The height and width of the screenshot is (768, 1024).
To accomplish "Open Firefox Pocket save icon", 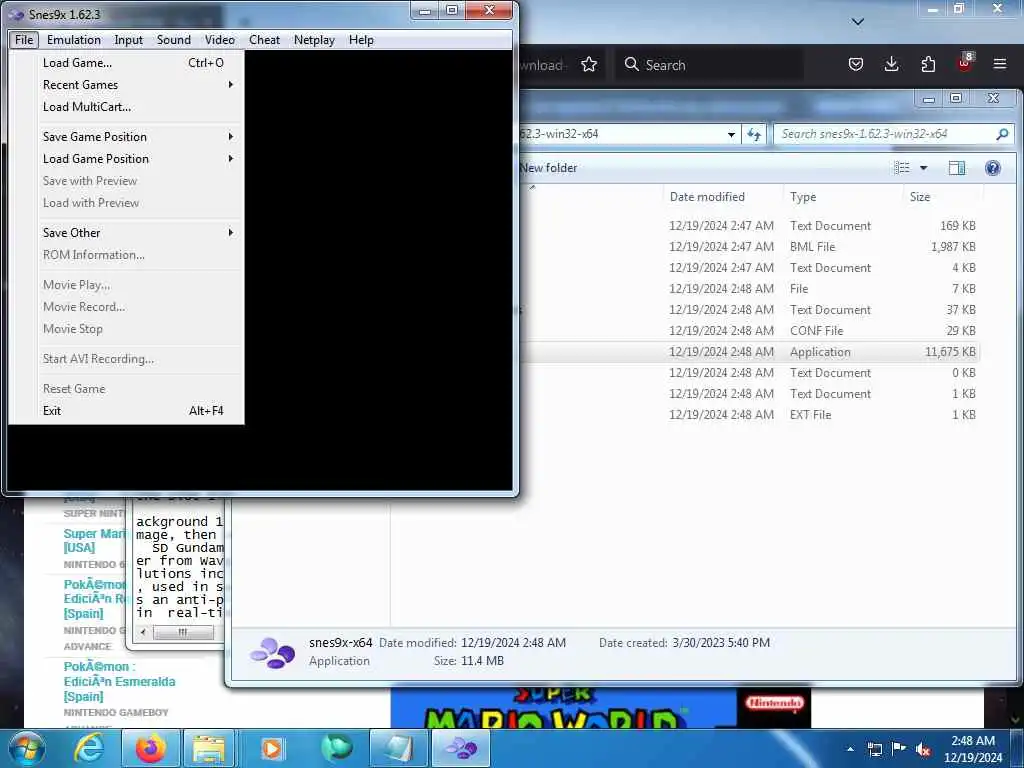I will pyautogui.click(x=856, y=65).
